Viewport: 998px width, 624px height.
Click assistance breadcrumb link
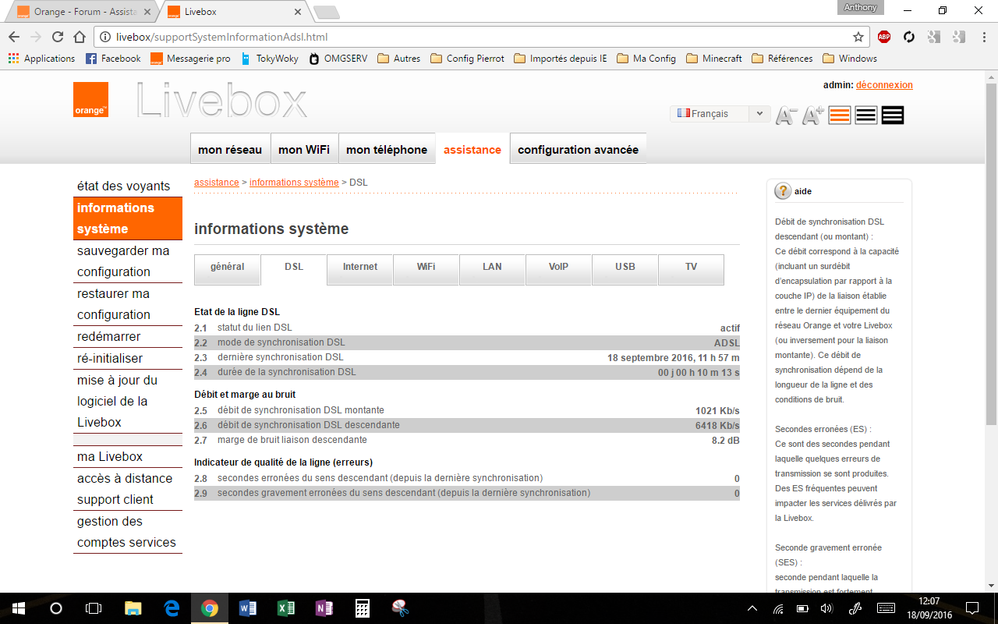coord(216,182)
